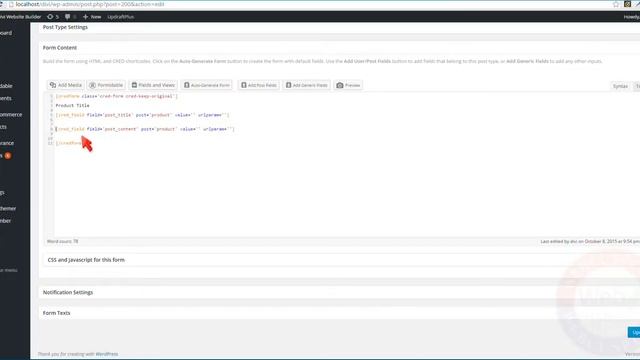Viewport: 640px width, 360px height.
Task: Click Add Post Fields button
Action: pos(259,85)
